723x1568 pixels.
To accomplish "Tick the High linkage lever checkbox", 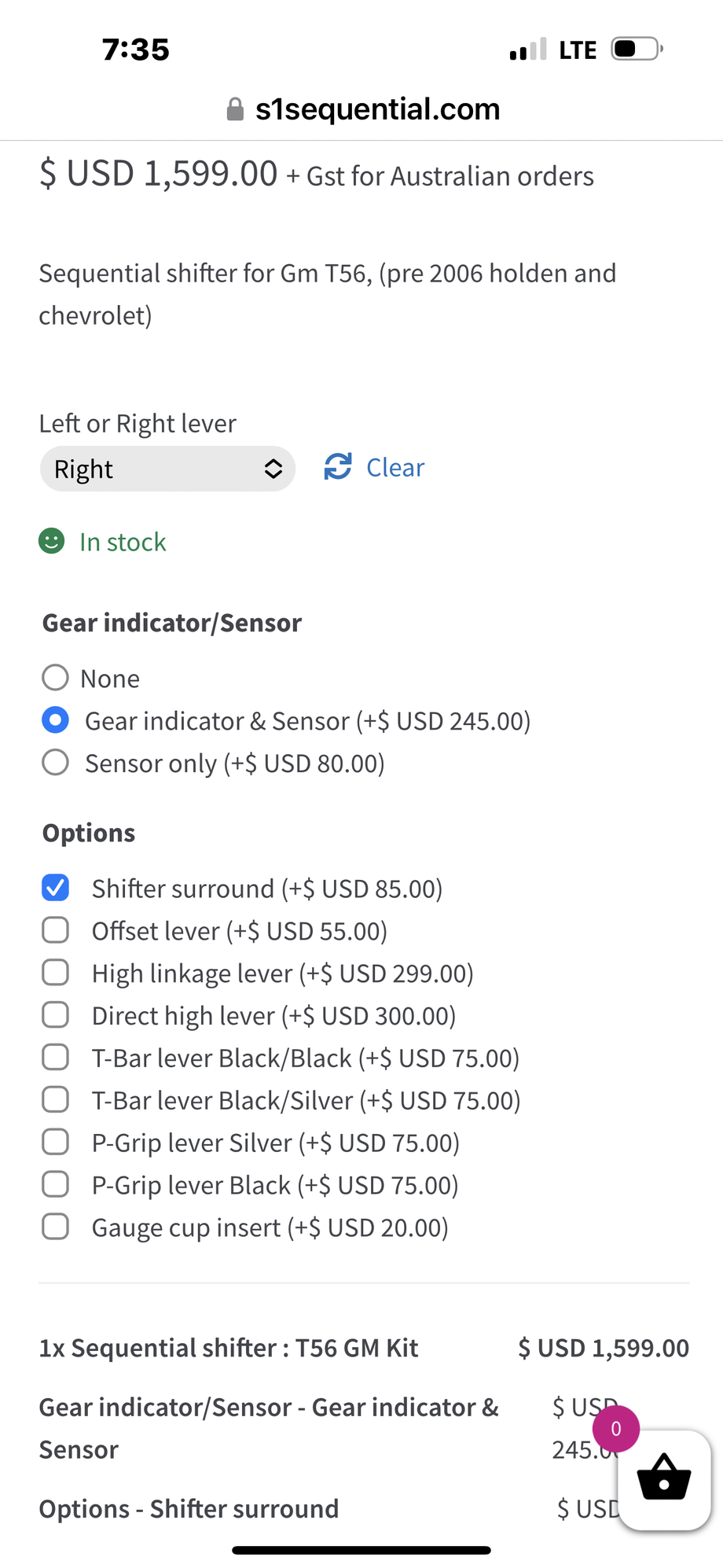I will pos(55,973).
